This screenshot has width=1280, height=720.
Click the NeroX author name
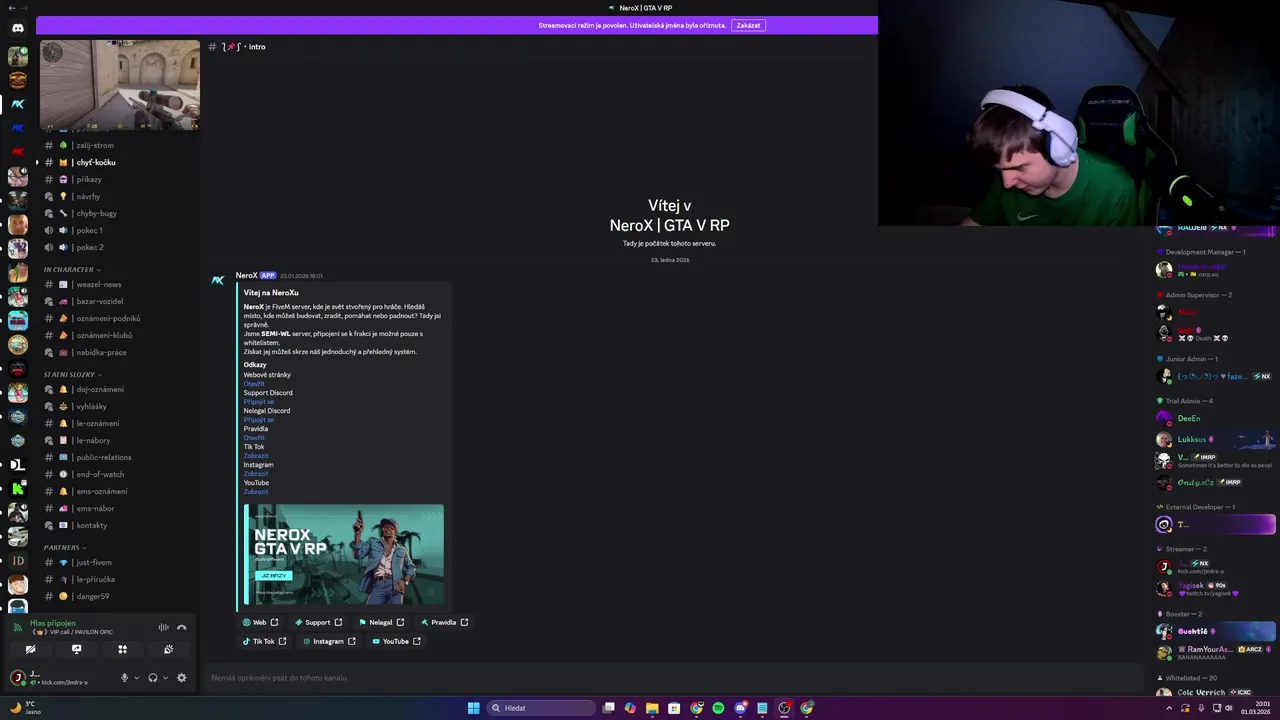tap(246, 275)
